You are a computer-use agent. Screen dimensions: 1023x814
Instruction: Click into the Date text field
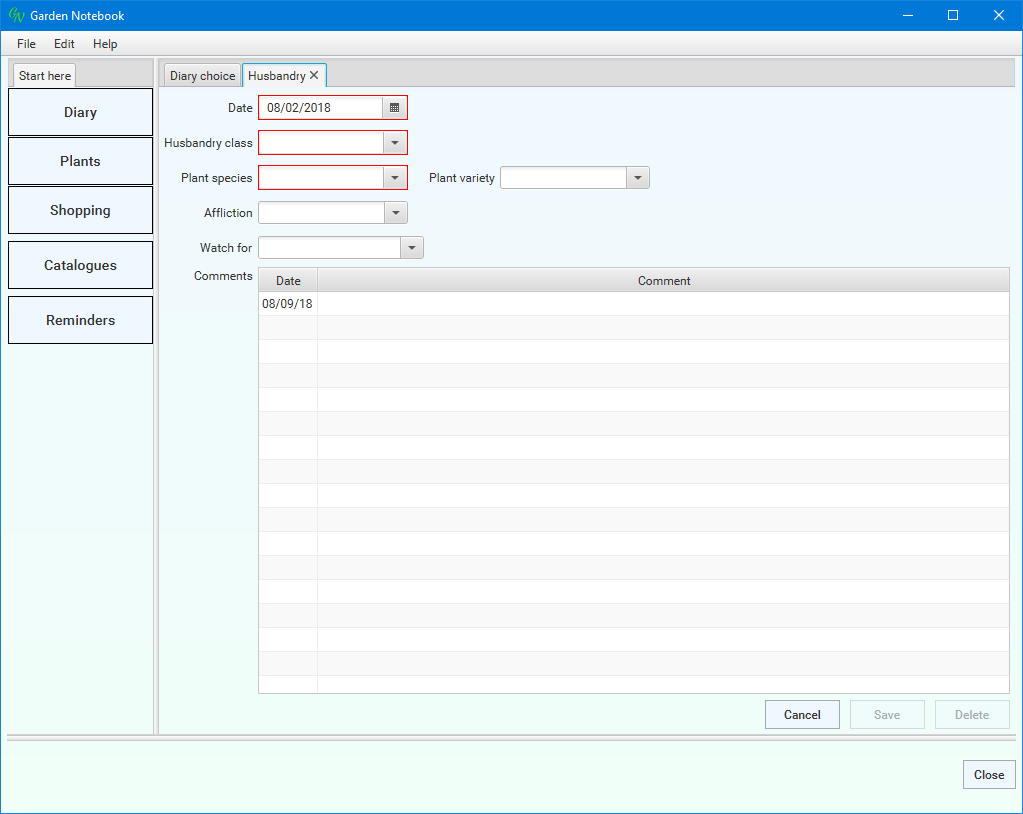320,108
